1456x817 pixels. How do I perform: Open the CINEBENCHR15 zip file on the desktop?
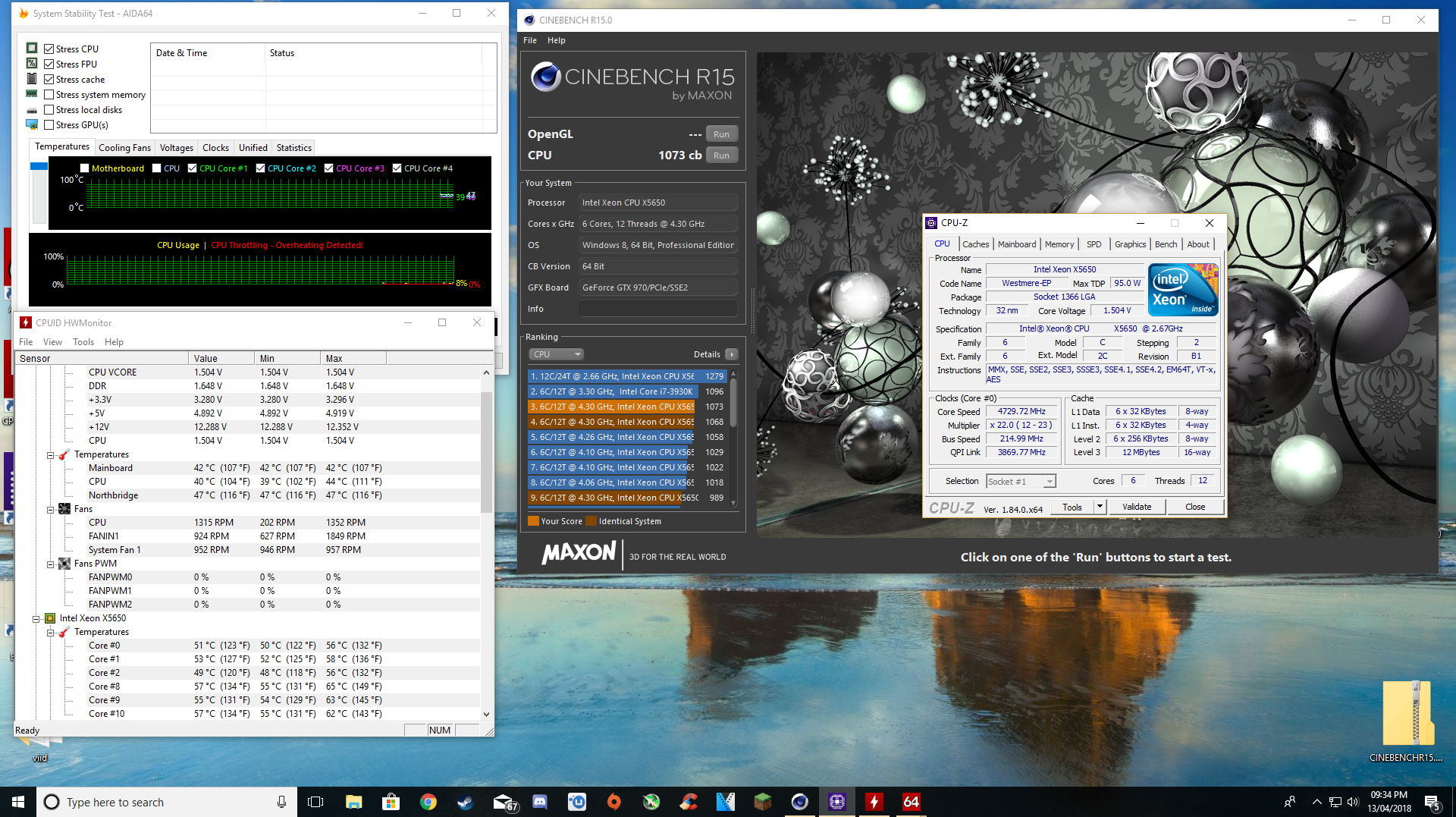point(1407,721)
